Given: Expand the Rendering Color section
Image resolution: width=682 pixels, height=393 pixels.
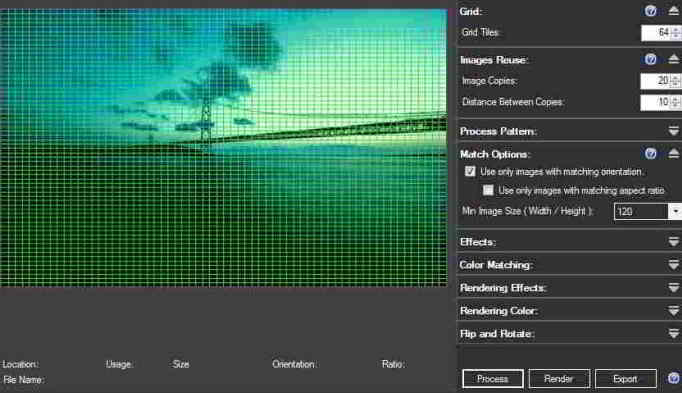Looking at the screenshot, I should coord(674,310).
